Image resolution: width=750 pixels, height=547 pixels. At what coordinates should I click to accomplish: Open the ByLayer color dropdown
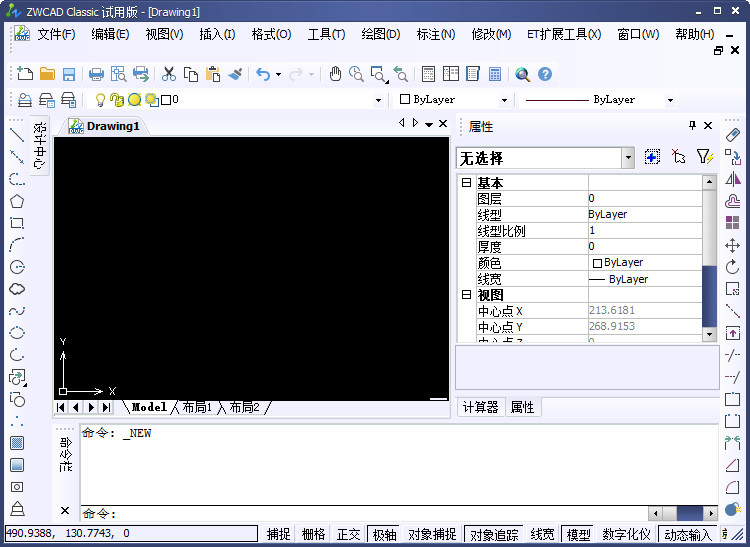point(504,100)
